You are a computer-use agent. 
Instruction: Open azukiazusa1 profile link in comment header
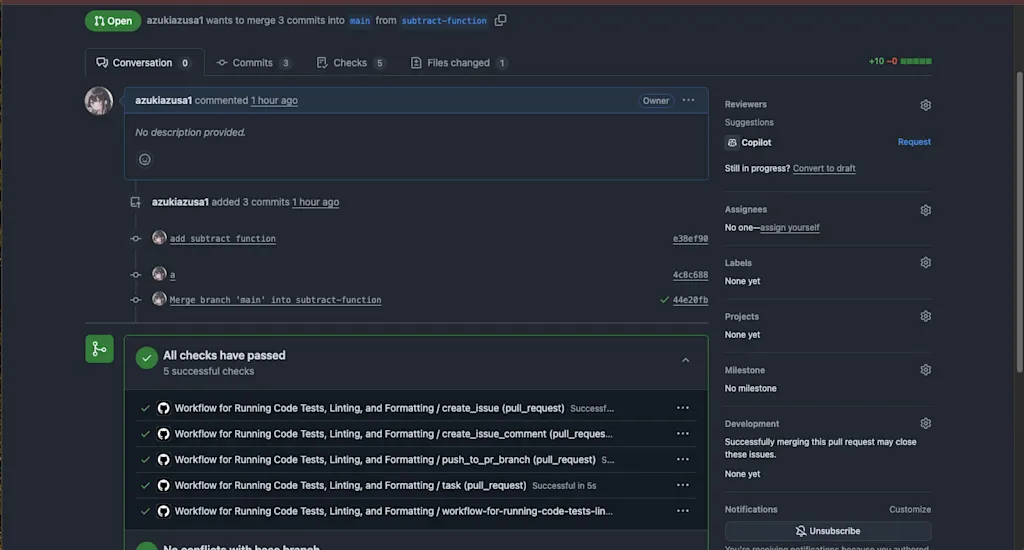pos(163,101)
